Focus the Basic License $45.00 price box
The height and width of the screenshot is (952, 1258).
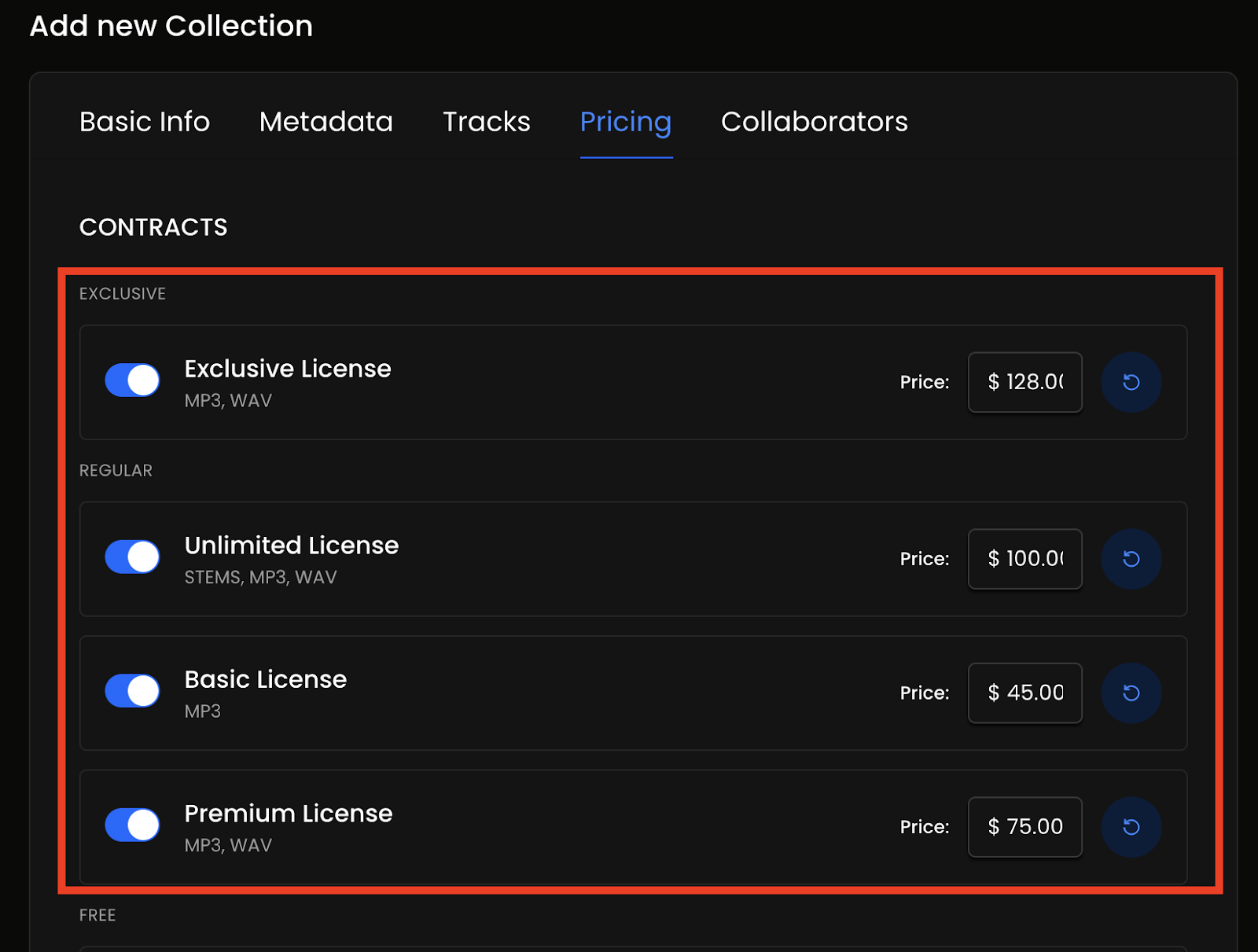click(x=1024, y=693)
